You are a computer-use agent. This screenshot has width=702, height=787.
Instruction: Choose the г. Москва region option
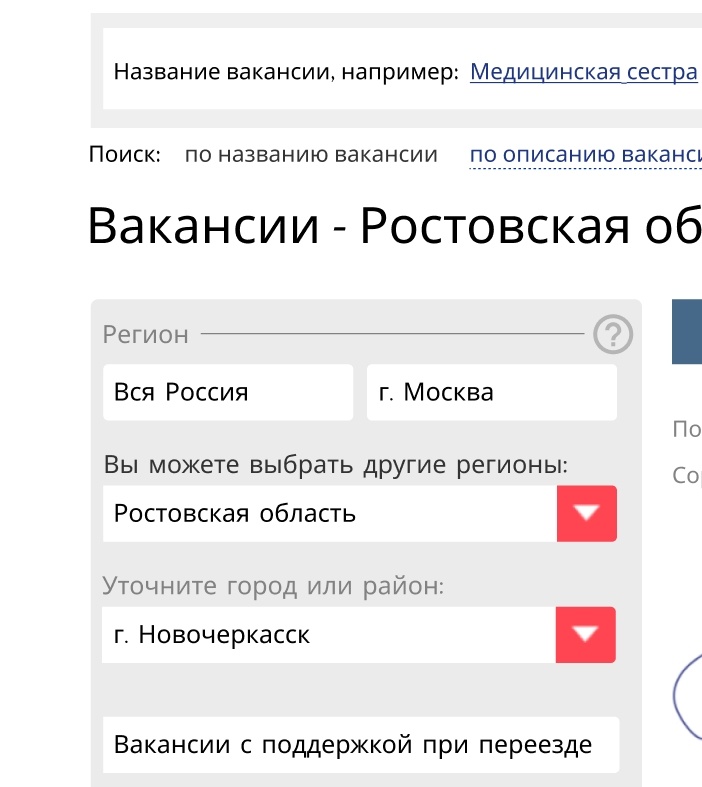click(x=491, y=392)
